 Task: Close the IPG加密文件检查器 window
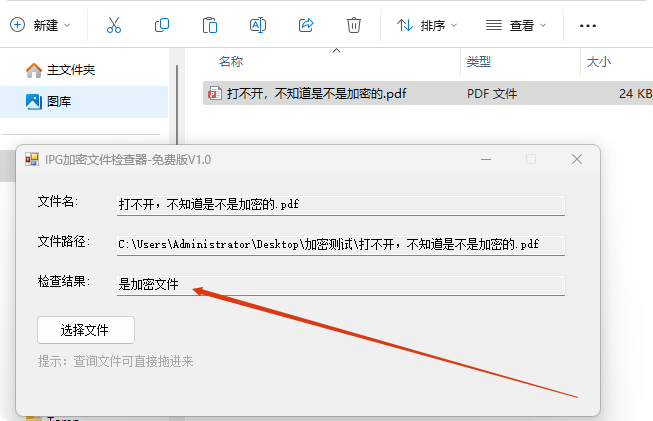pyautogui.click(x=577, y=159)
